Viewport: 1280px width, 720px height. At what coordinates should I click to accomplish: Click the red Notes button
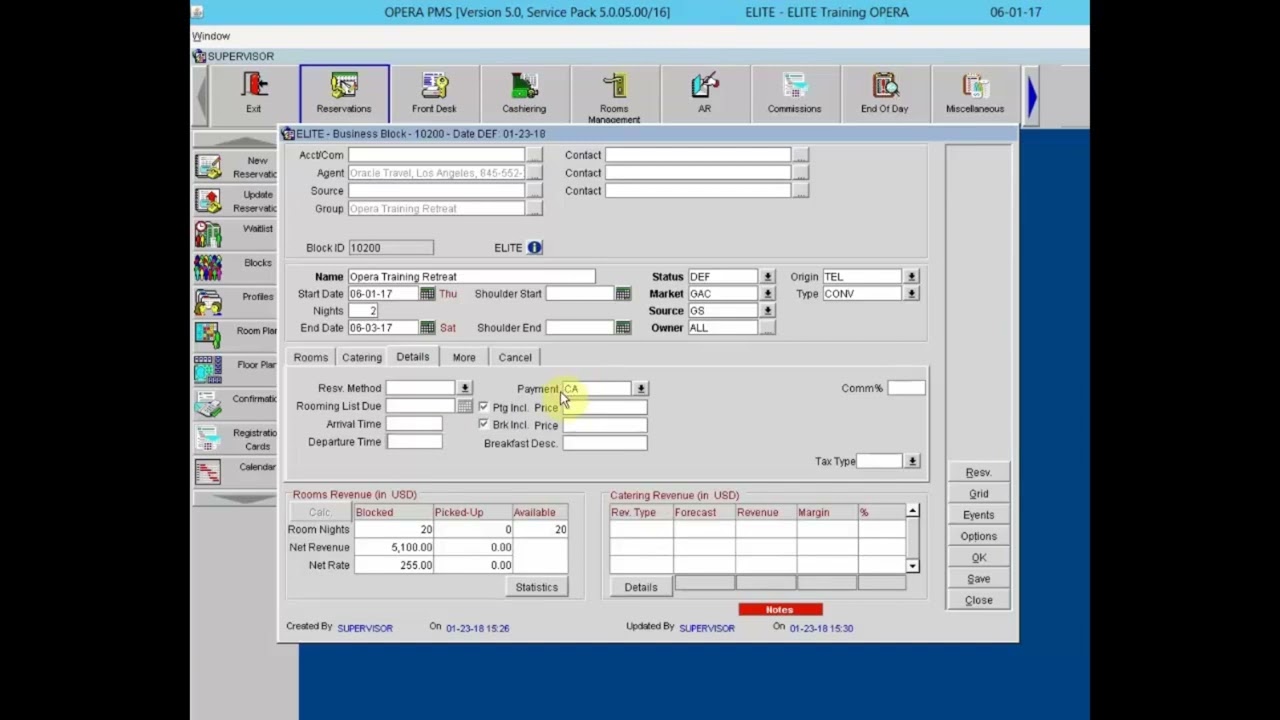pos(780,609)
